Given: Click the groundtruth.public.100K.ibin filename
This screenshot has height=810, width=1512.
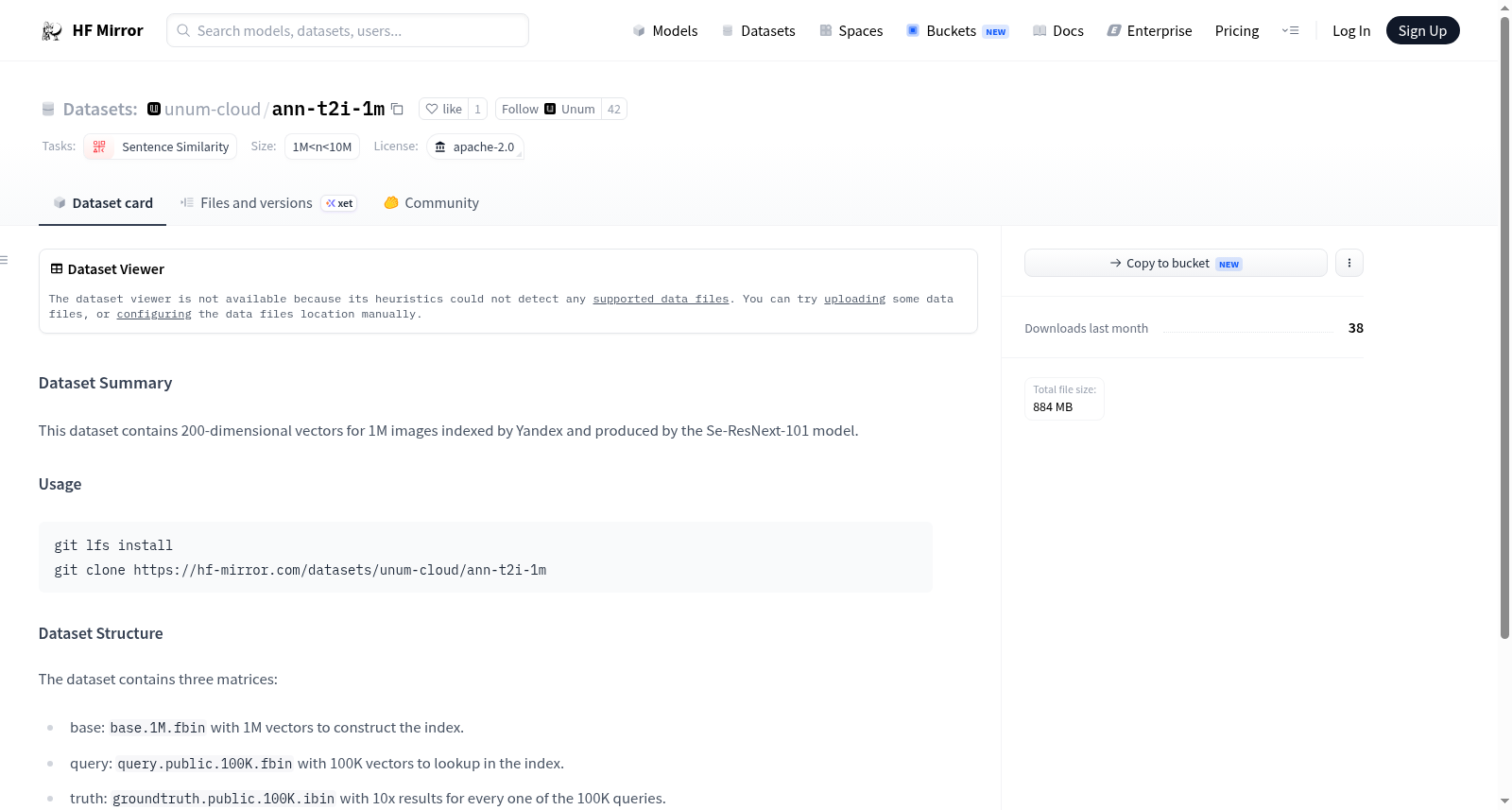Looking at the screenshot, I should [224, 799].
